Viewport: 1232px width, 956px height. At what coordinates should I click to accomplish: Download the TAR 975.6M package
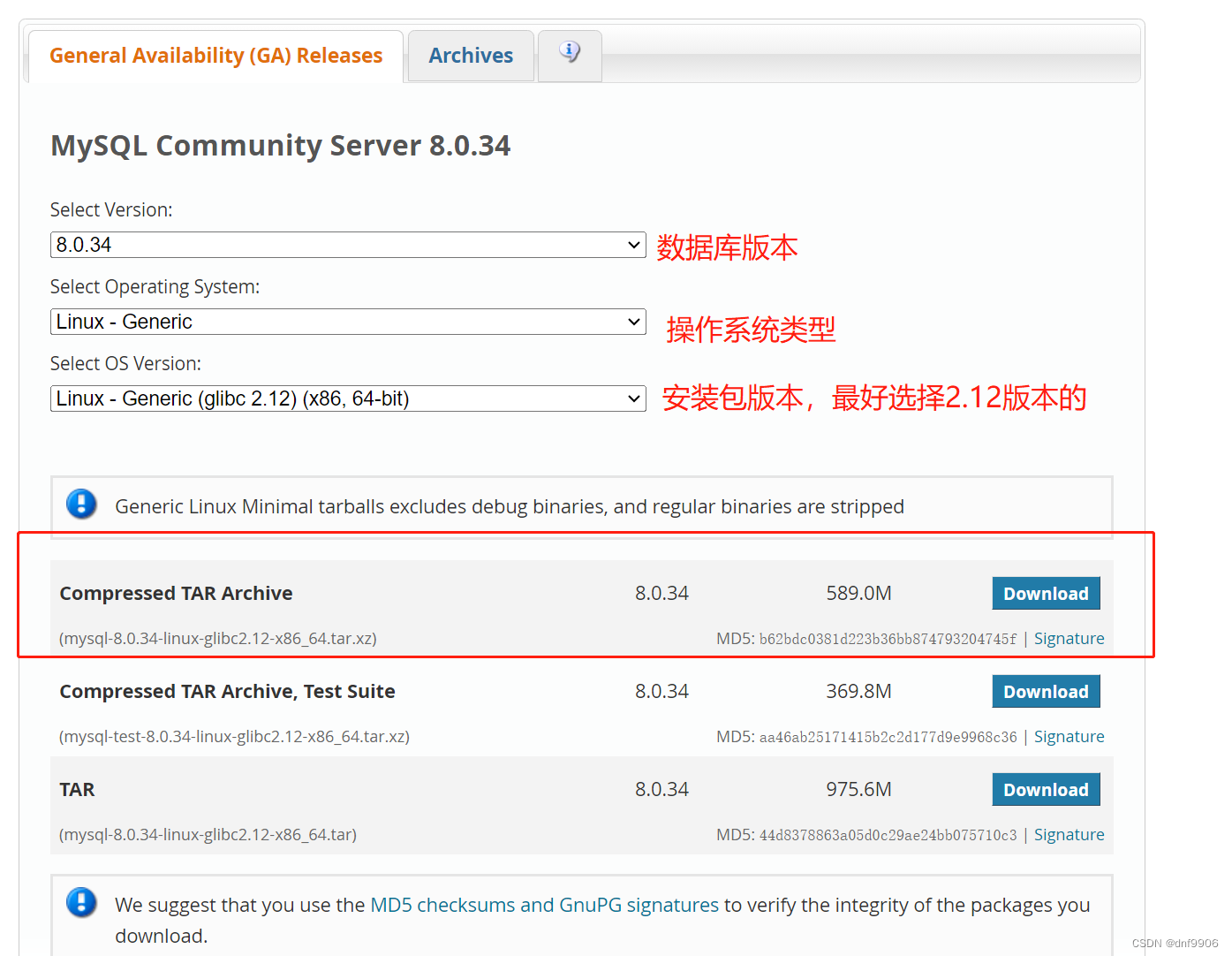(x=1046, y=790)
